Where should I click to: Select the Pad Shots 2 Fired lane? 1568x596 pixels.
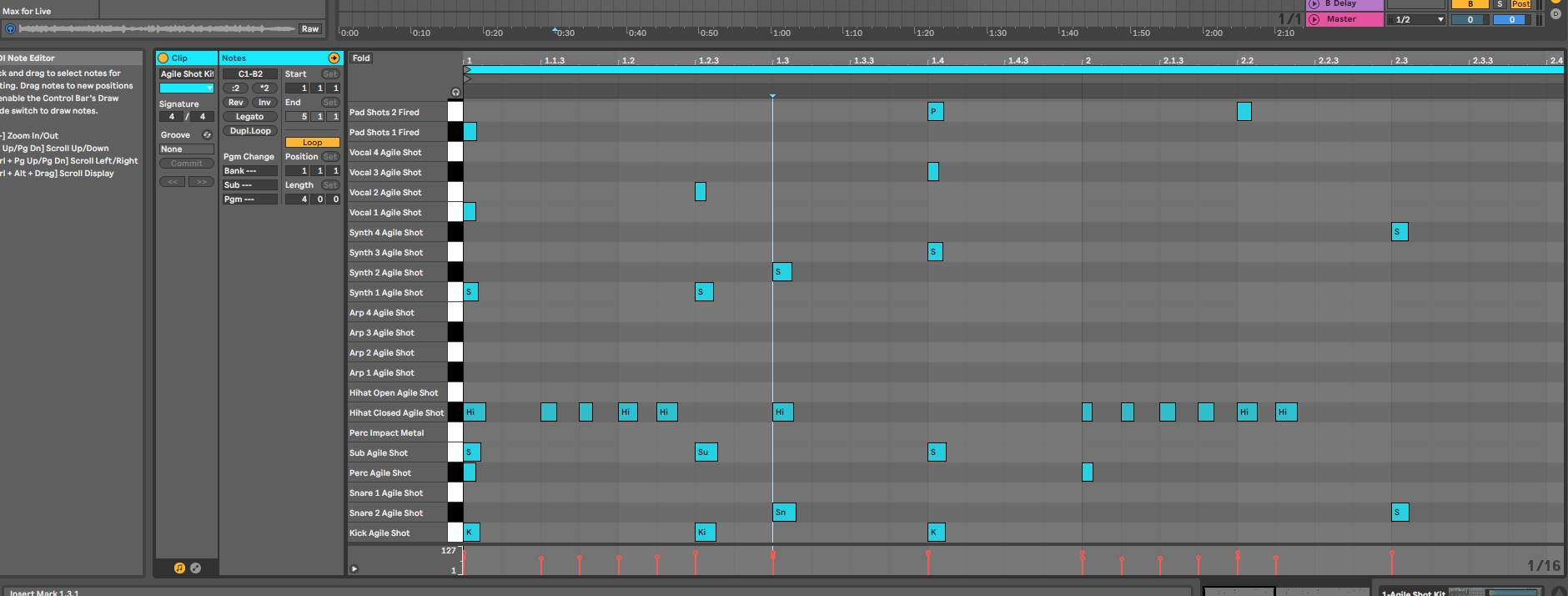pyautogui.click(x=397, y=113)
